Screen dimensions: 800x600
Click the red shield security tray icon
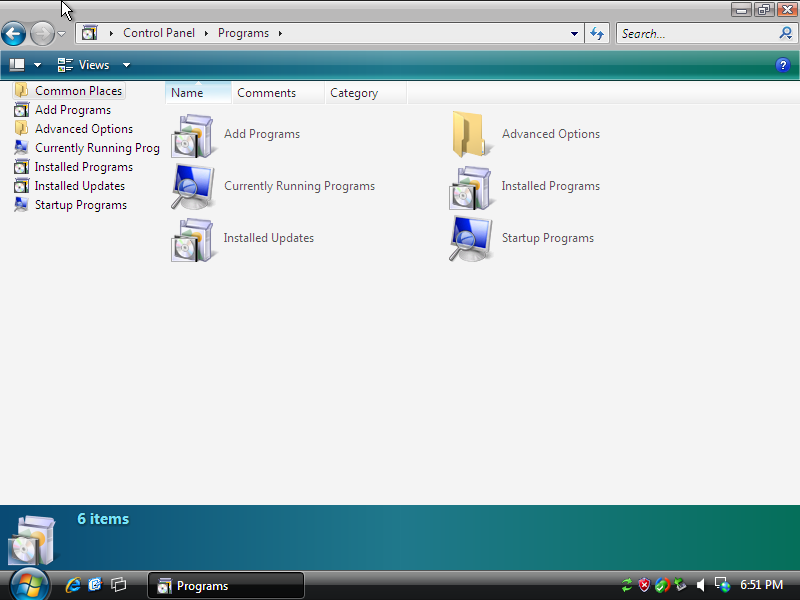[x=644, y=585]
